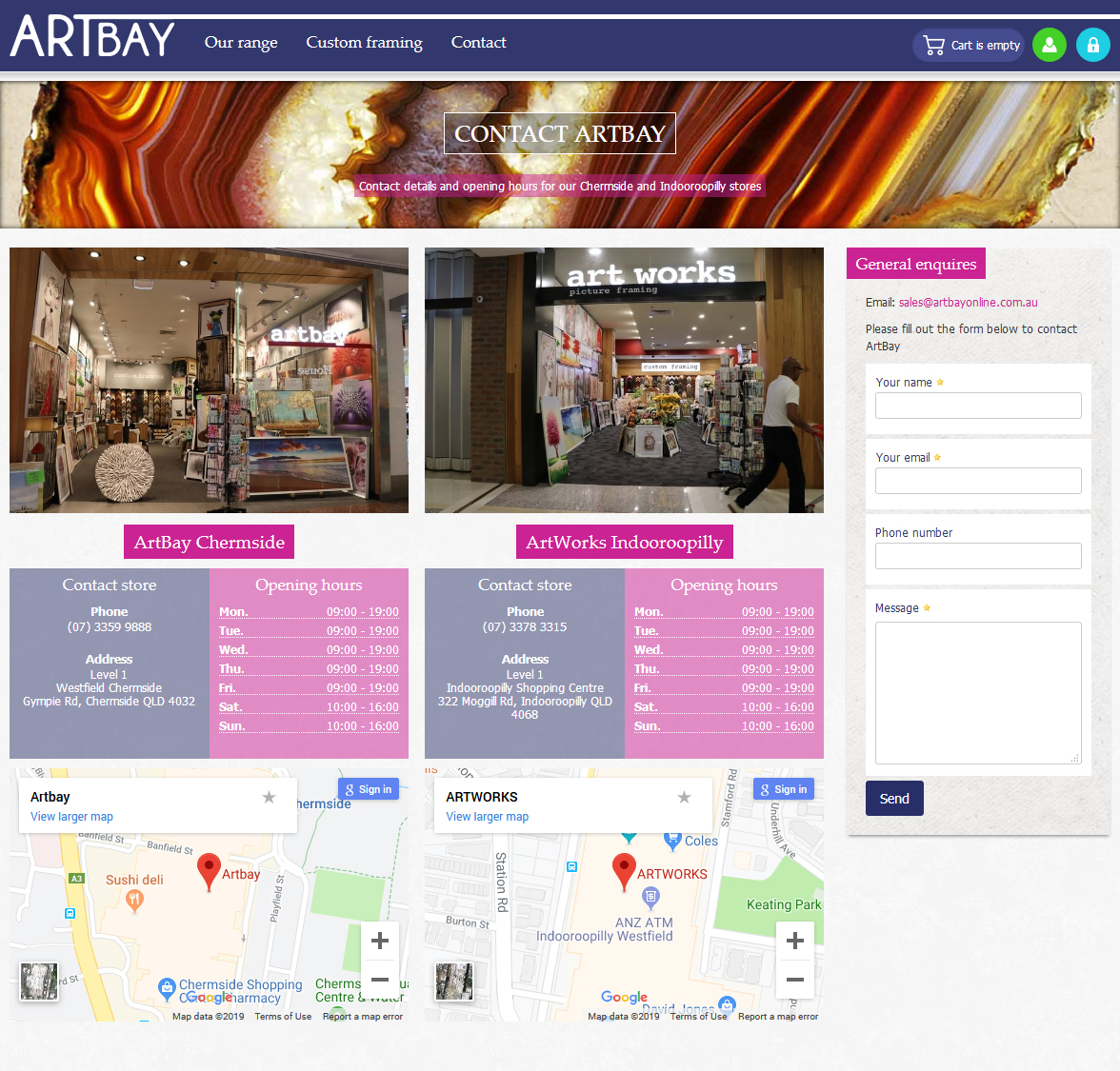This screenshot has width=1120, height=1071.
Task: Click the ArtBay Chermside store photo
Action: [209, 380]
